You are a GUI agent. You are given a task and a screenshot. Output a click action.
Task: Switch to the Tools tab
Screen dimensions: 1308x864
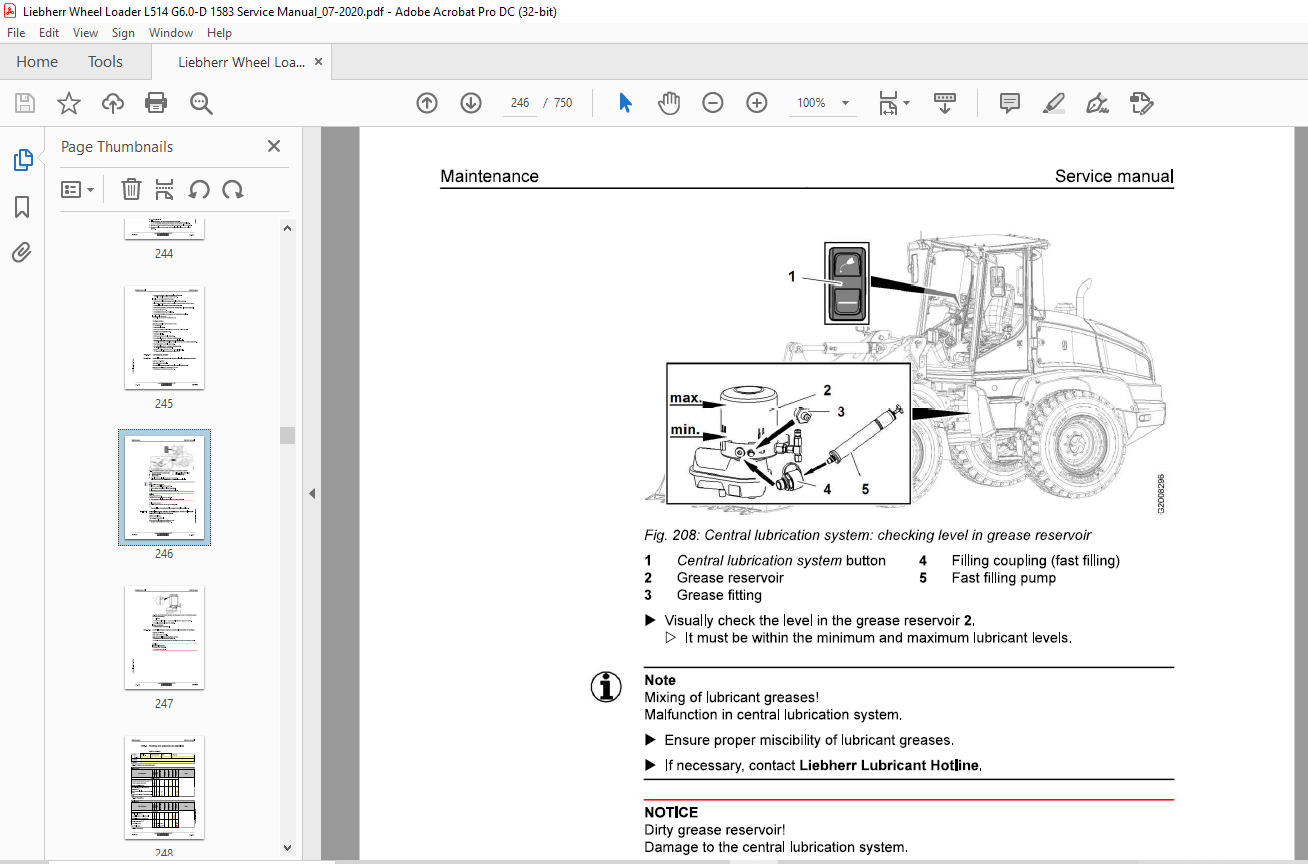(105, 62)
